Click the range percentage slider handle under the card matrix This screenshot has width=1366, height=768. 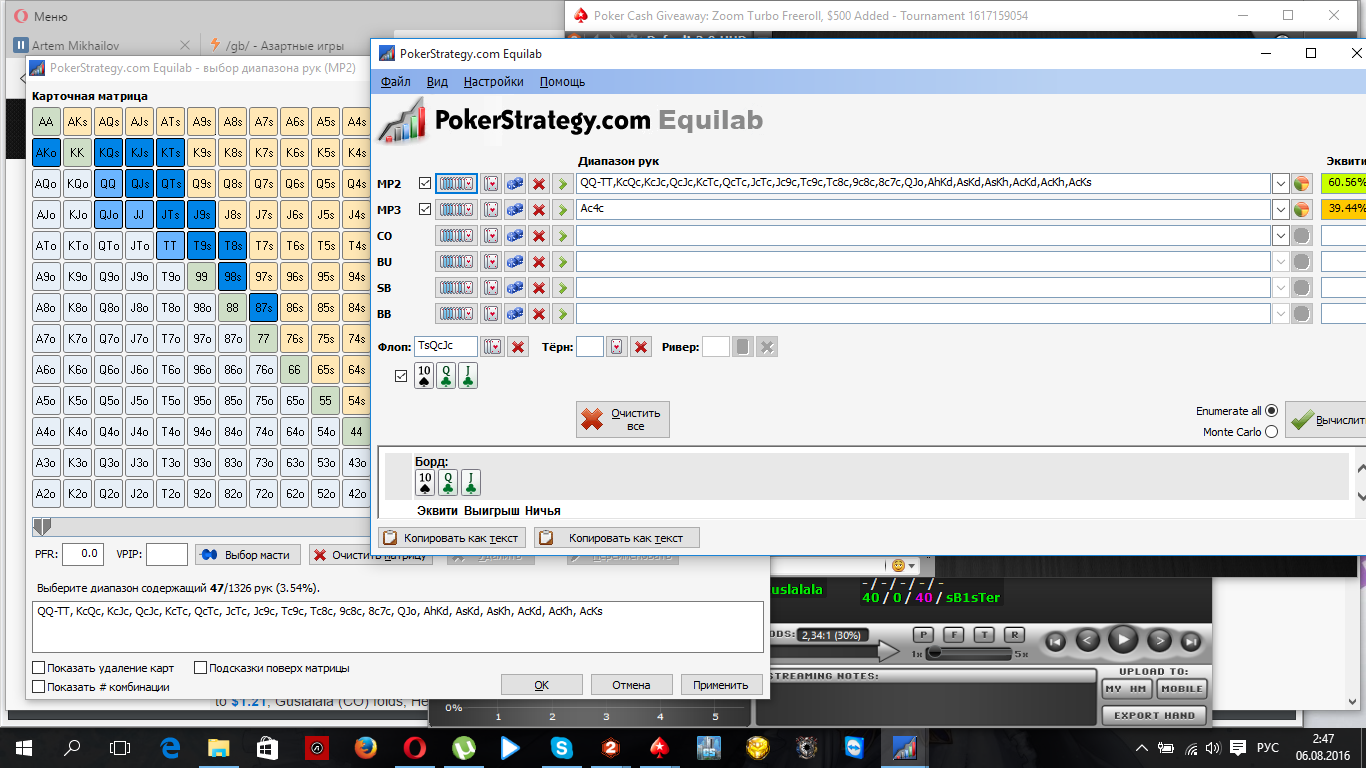point(41,526)
